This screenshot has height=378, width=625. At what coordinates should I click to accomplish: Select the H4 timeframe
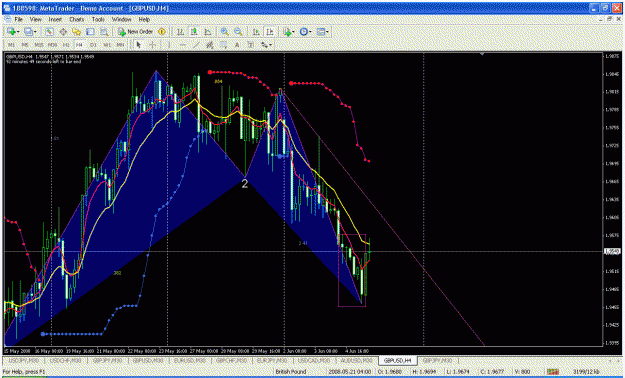coord(79,45)
